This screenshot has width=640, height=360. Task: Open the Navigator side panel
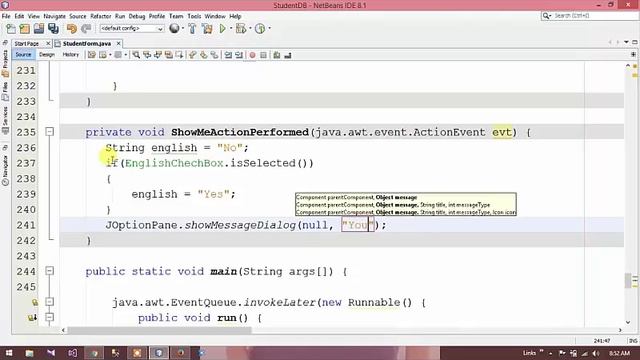[5, 170]
